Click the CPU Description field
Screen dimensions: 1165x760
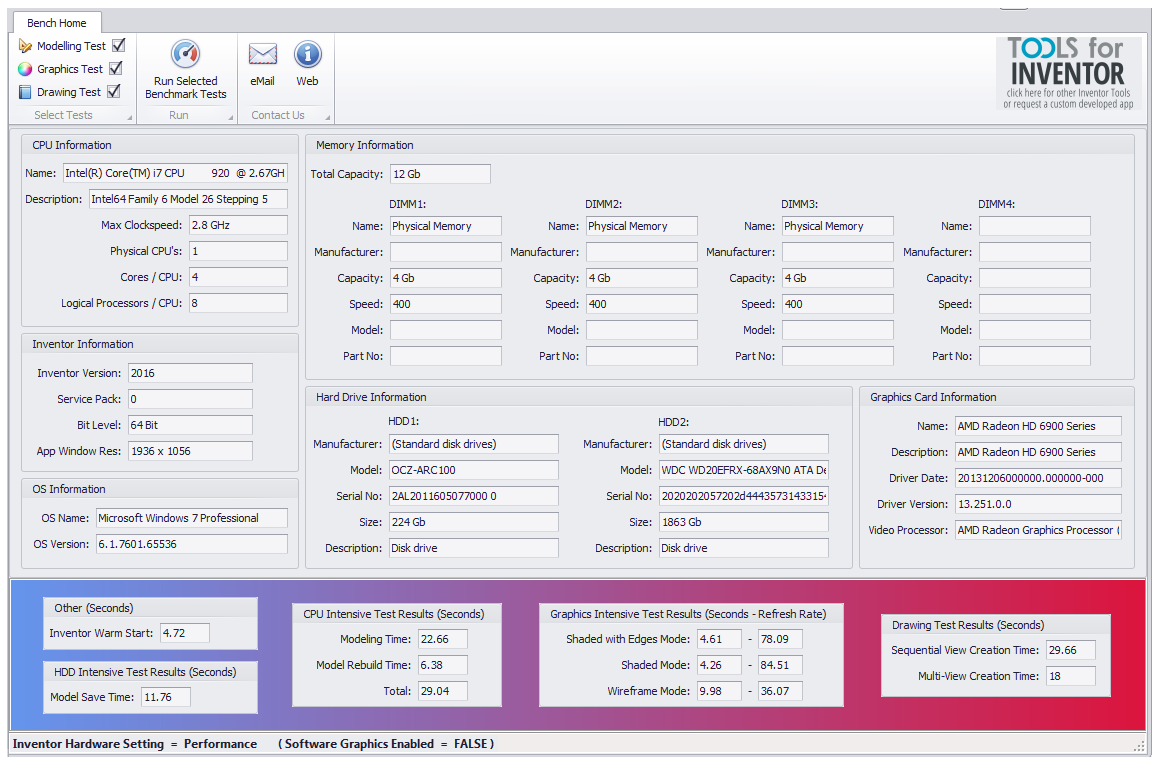click(188, 199)
